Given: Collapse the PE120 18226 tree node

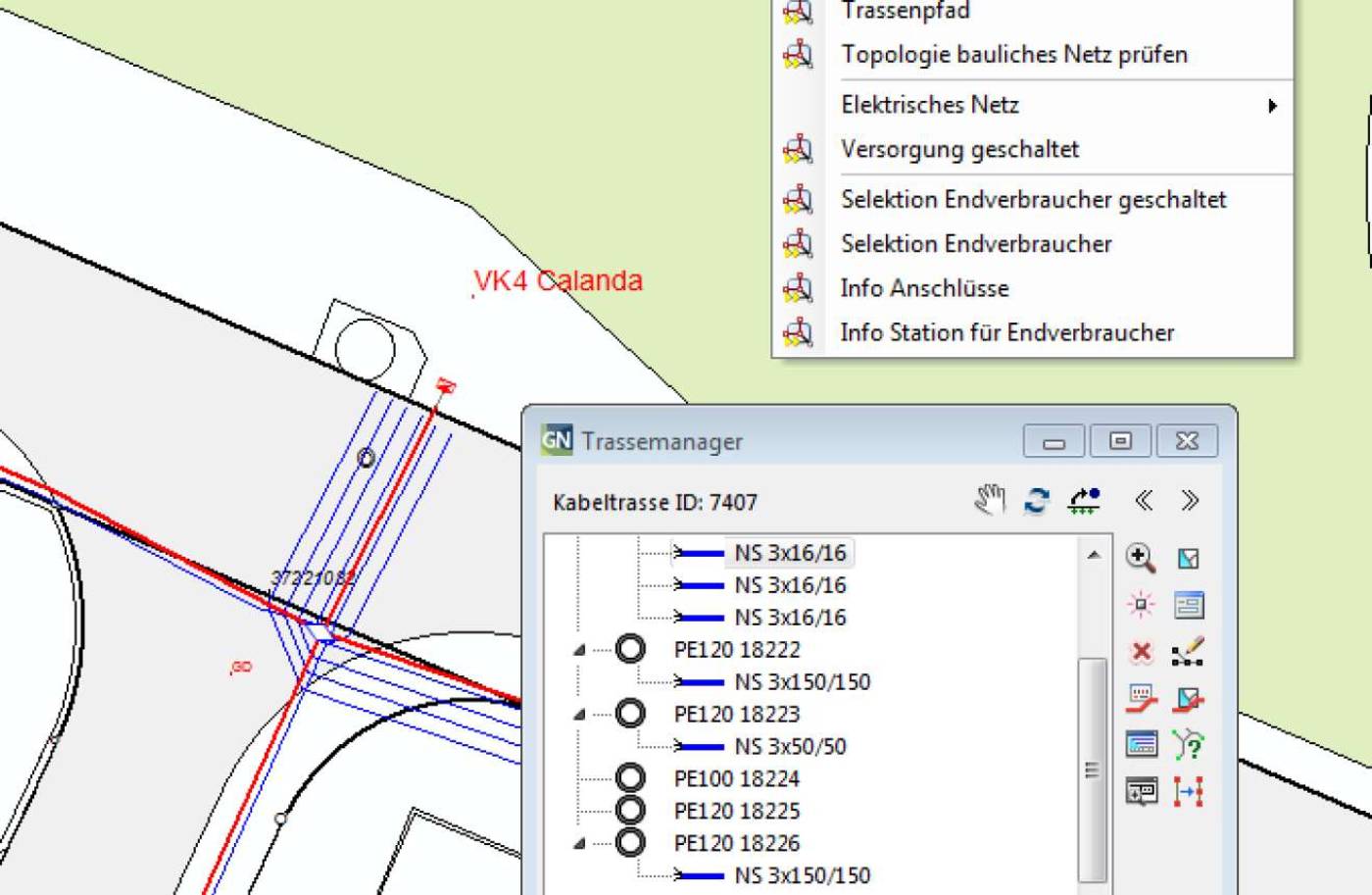Looking at the screenshot, I should pos(579,844).
